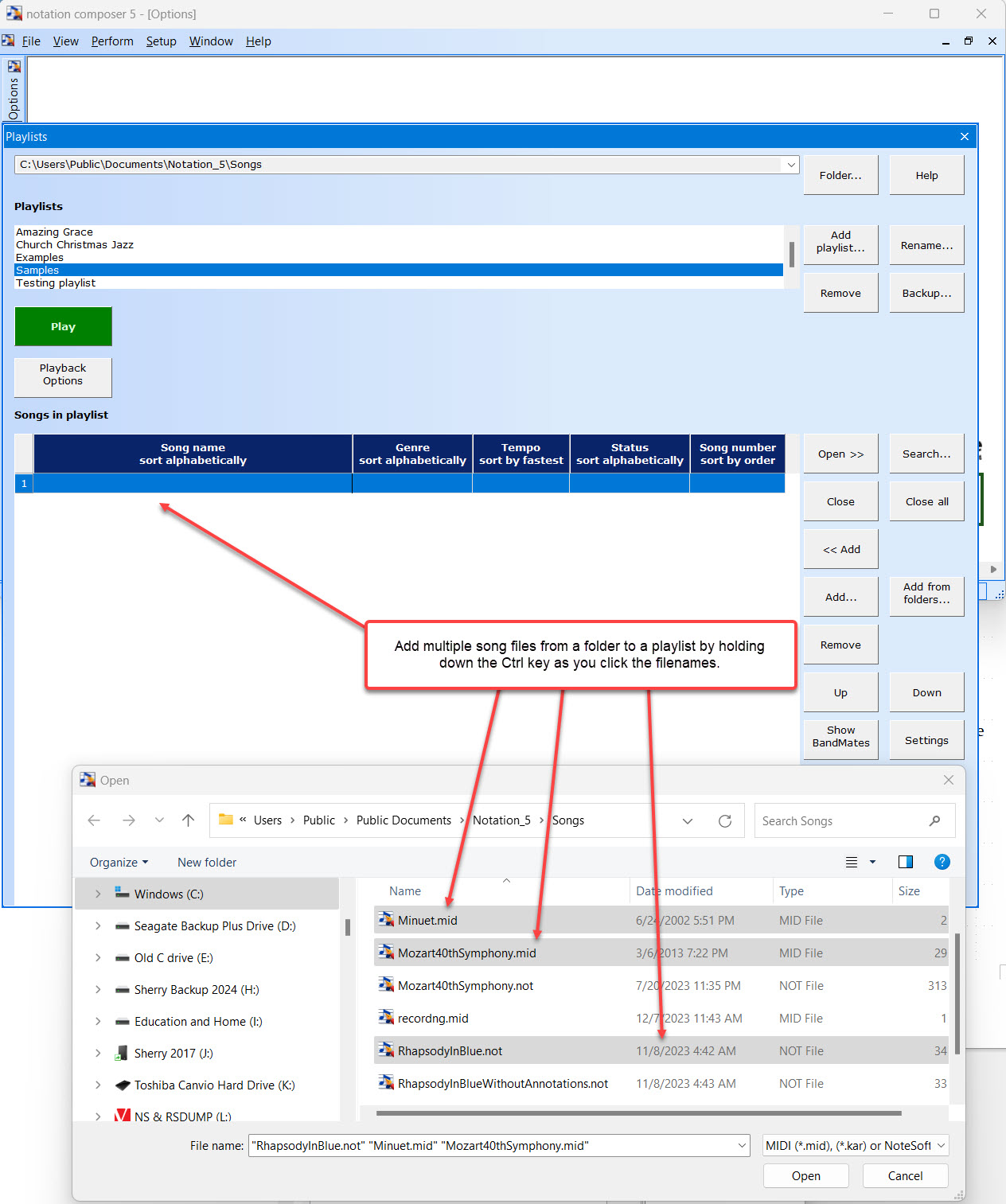Toggle the preview pane icon
Screen dimensions: 1006x1204
905,862
